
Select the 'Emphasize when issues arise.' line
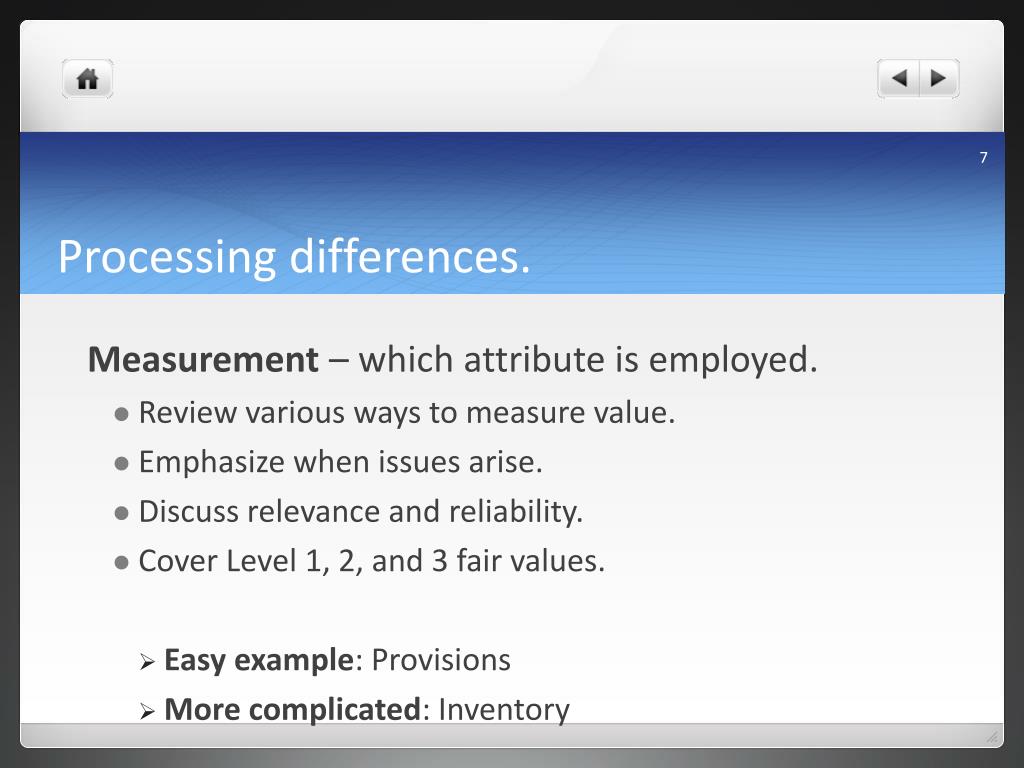[x=340, y=462]
